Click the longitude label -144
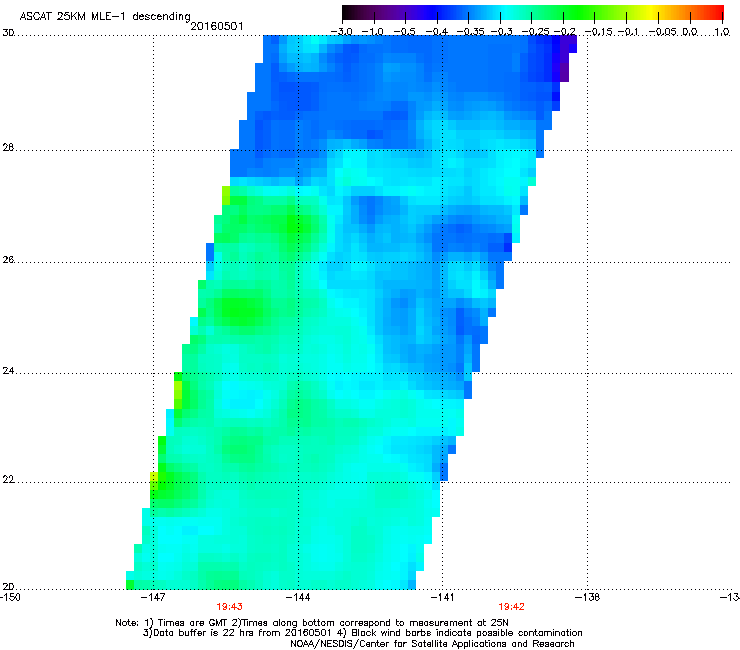The width and height of the screenshot is (740, 650). 298,597
